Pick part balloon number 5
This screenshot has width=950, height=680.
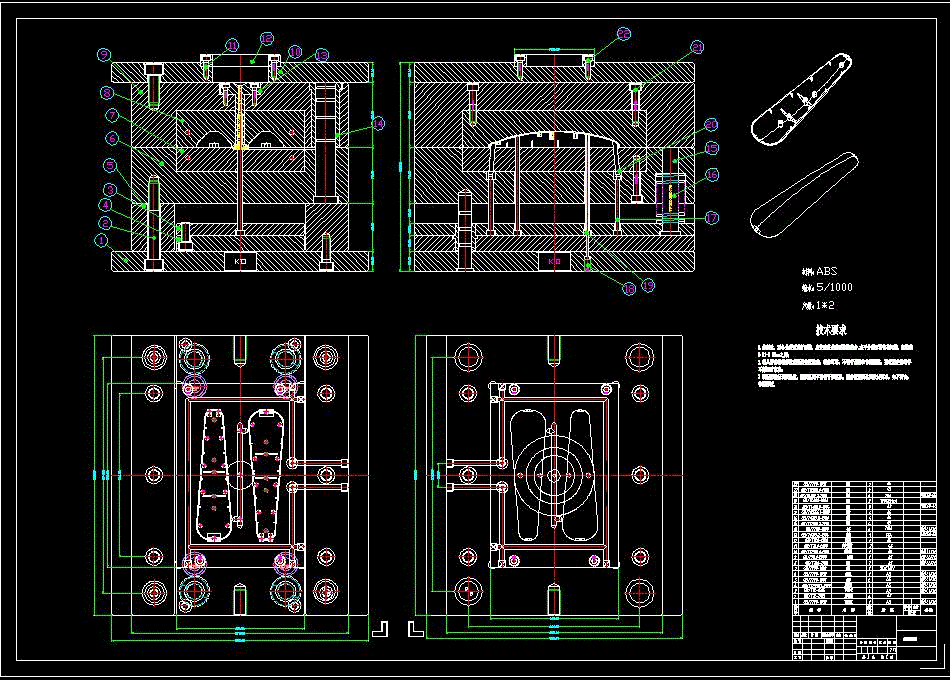[110, 165]
